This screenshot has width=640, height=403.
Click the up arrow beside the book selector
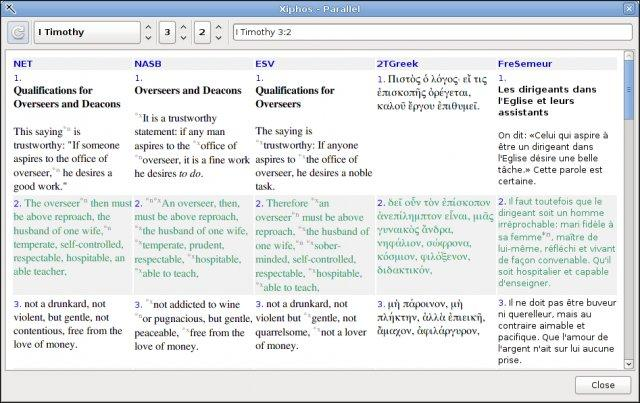point(149,26)
